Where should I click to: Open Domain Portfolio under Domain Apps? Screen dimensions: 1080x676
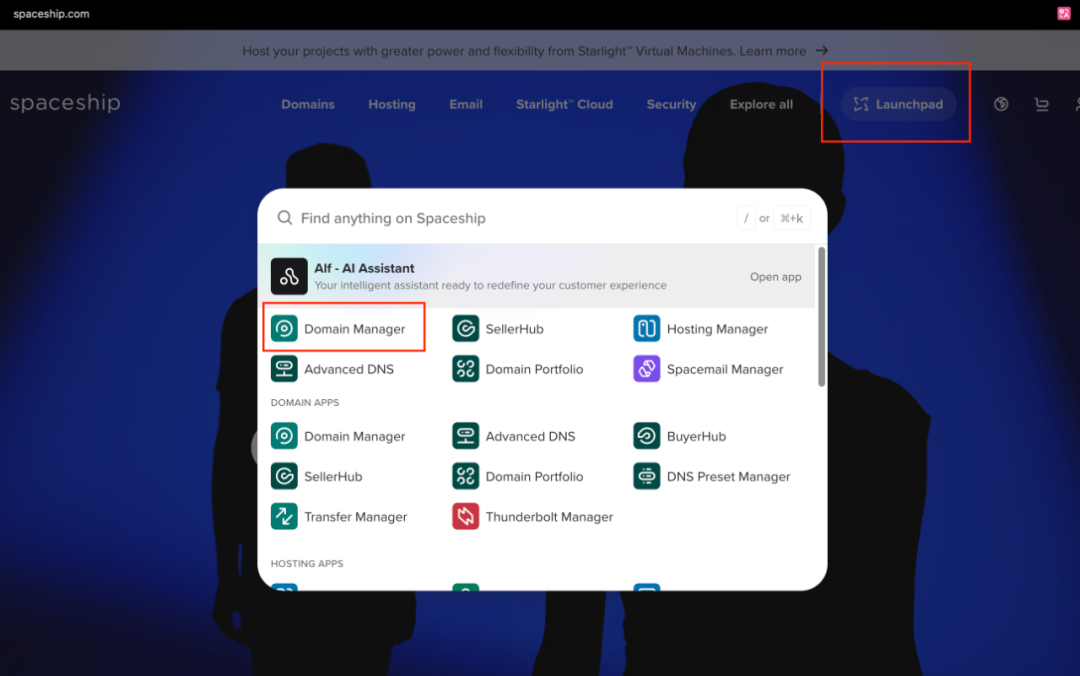[x=518, y=476]
